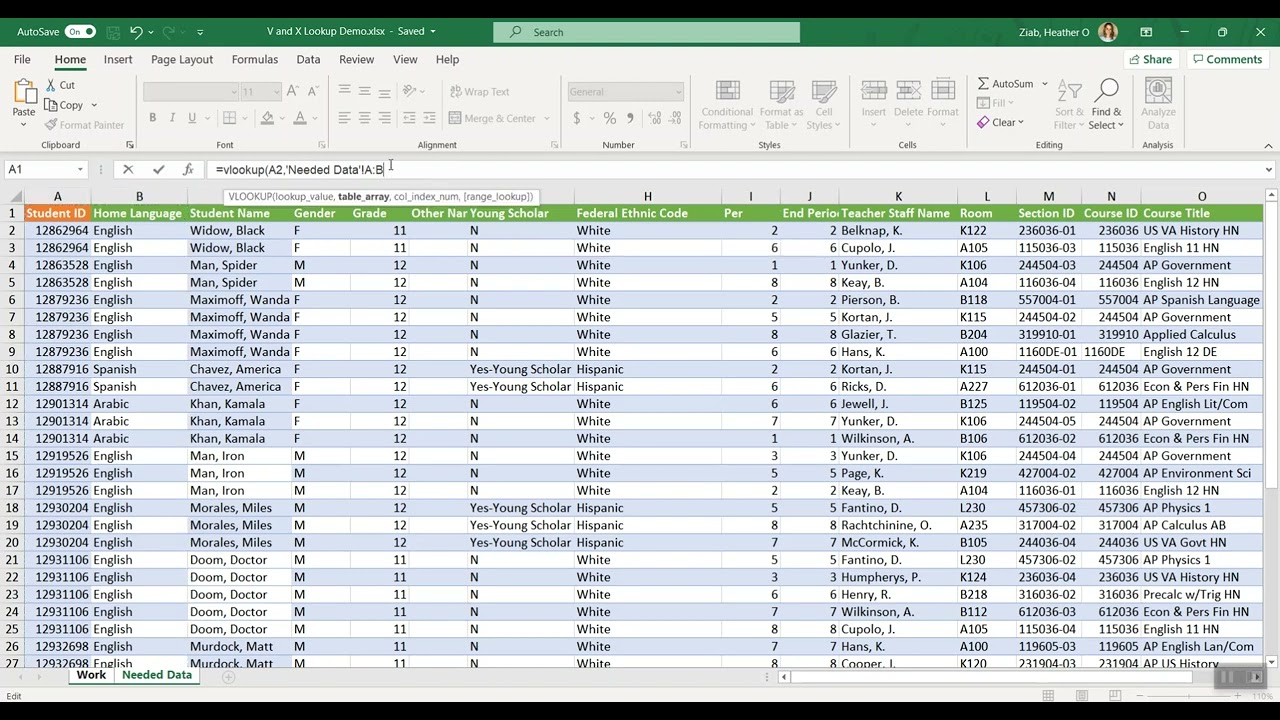Switch to the Work sheet tab
The height and width of the screenshot is (720, 1280).
coord(91,676)
